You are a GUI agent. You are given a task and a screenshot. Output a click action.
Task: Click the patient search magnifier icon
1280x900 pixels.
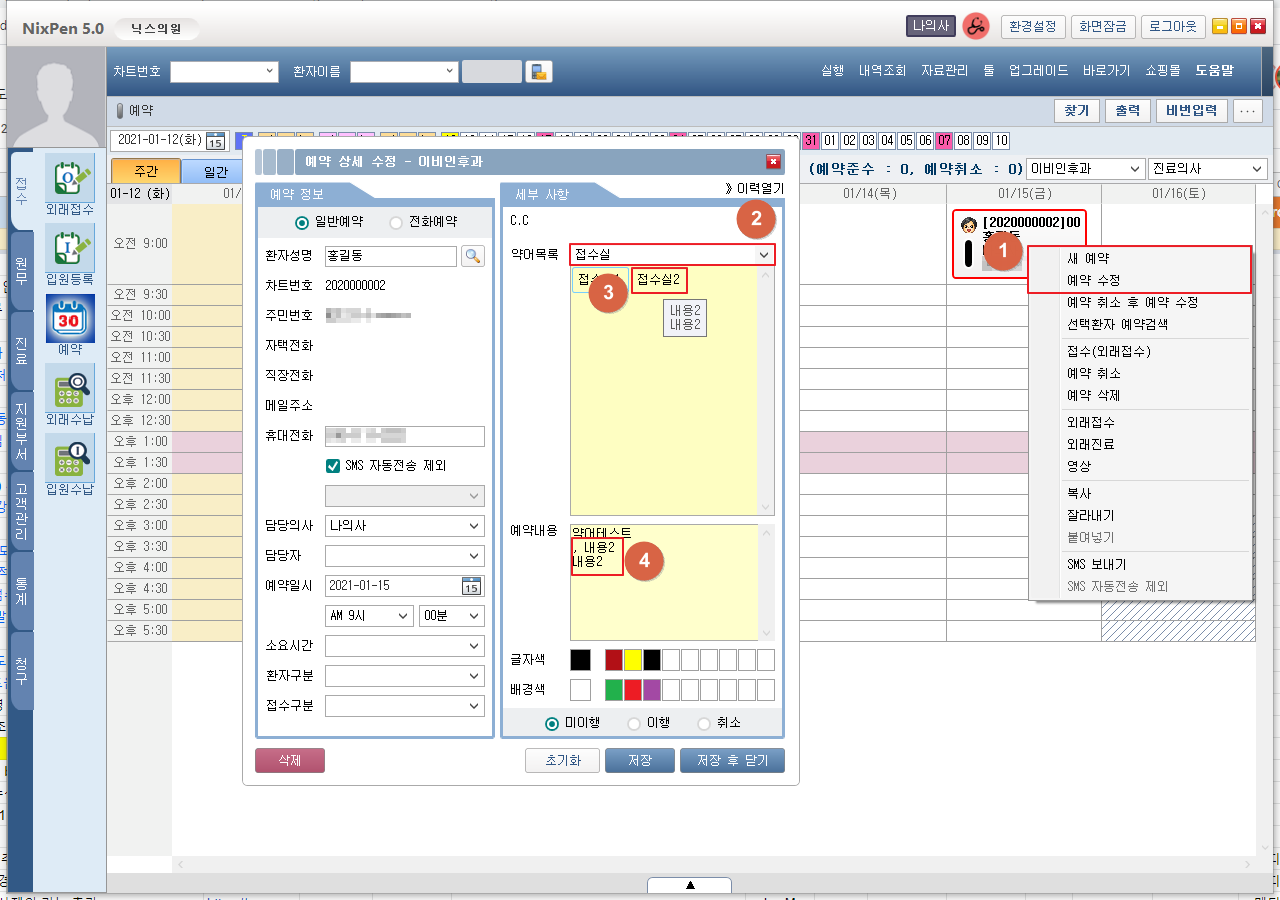pos(473,256)
